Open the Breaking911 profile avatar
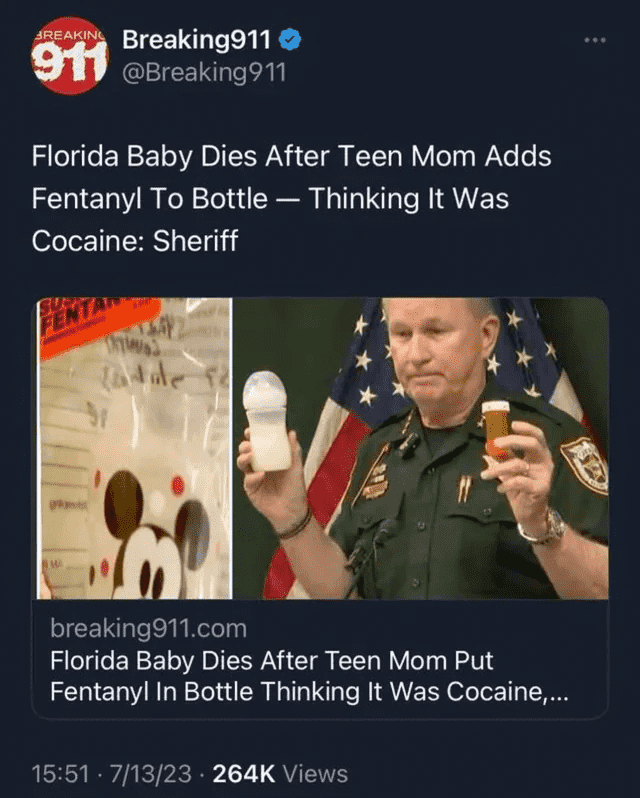The image size is (640, 798). 70,56
